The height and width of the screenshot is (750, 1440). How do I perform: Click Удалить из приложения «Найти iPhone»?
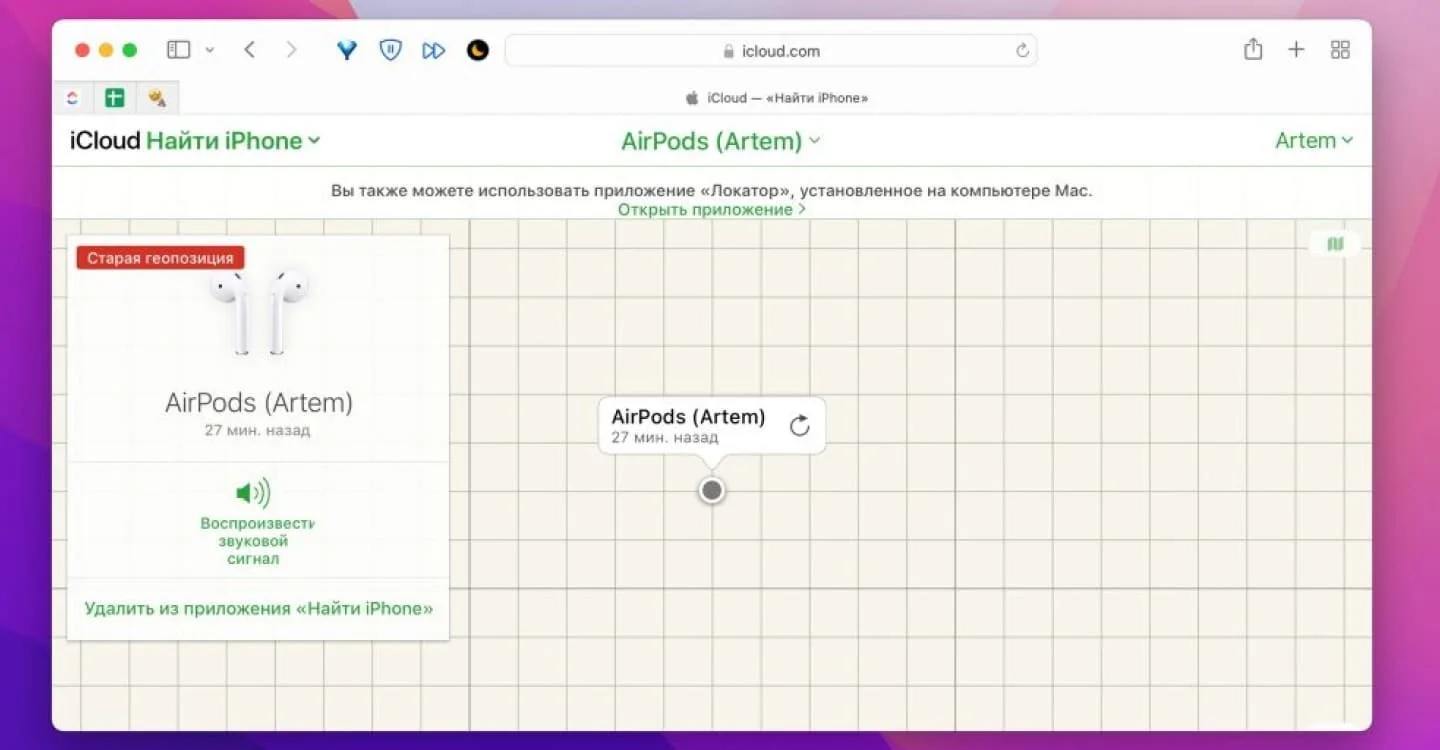coord(259,608)
